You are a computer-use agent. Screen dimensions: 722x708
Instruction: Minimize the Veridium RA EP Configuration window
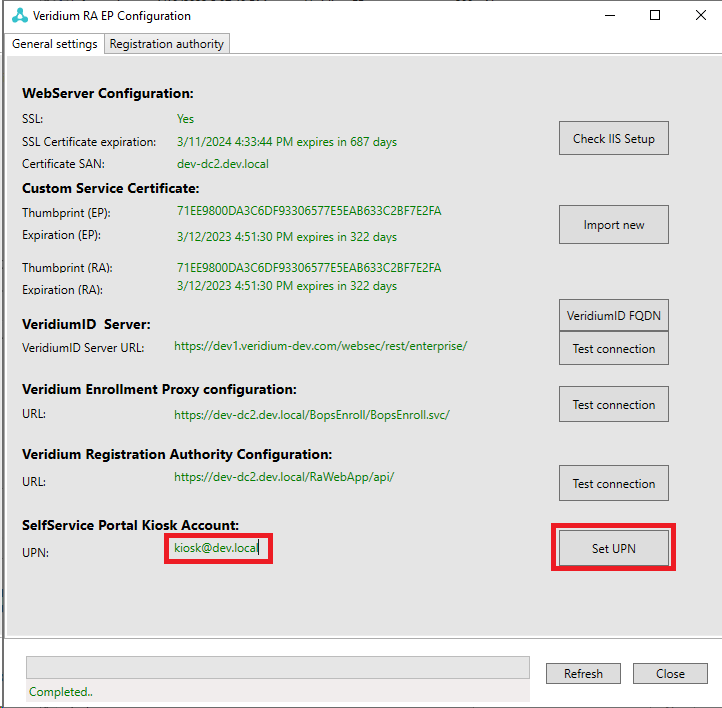(609, 16)
